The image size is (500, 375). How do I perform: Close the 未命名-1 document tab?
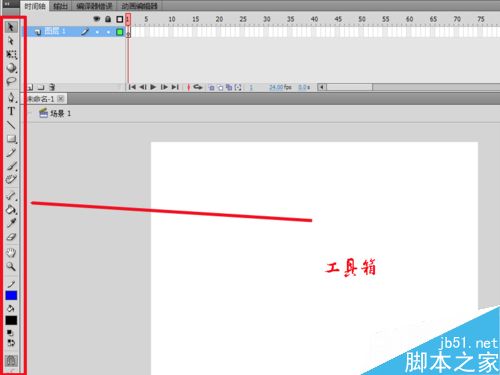61,99
